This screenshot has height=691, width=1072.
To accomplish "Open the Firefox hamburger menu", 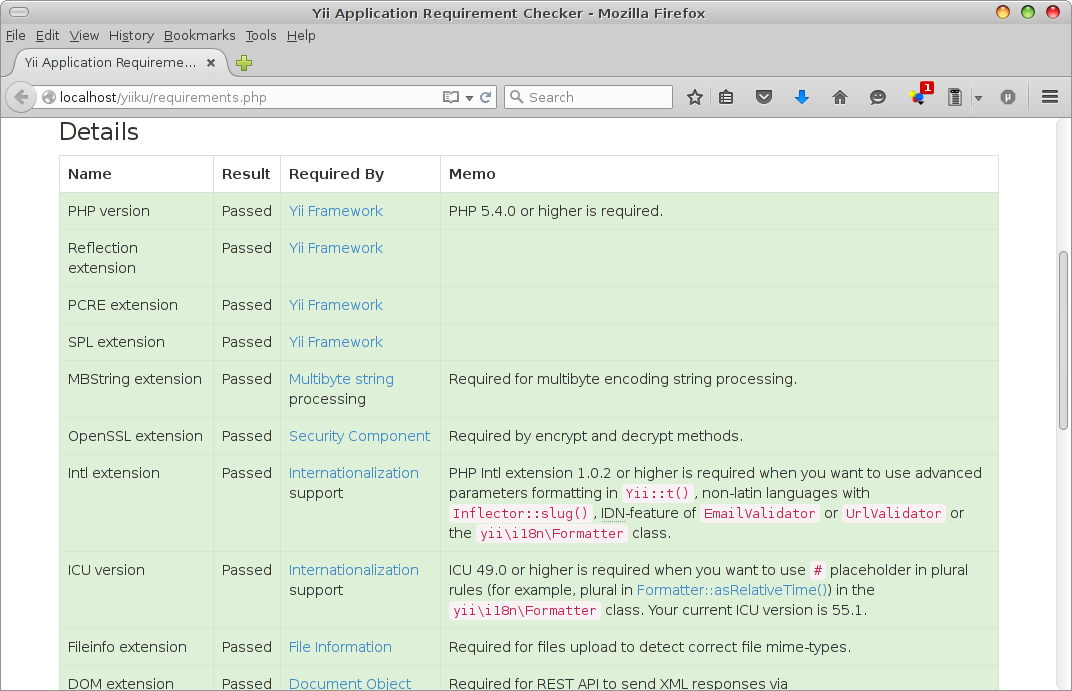I will [1050, 97].
